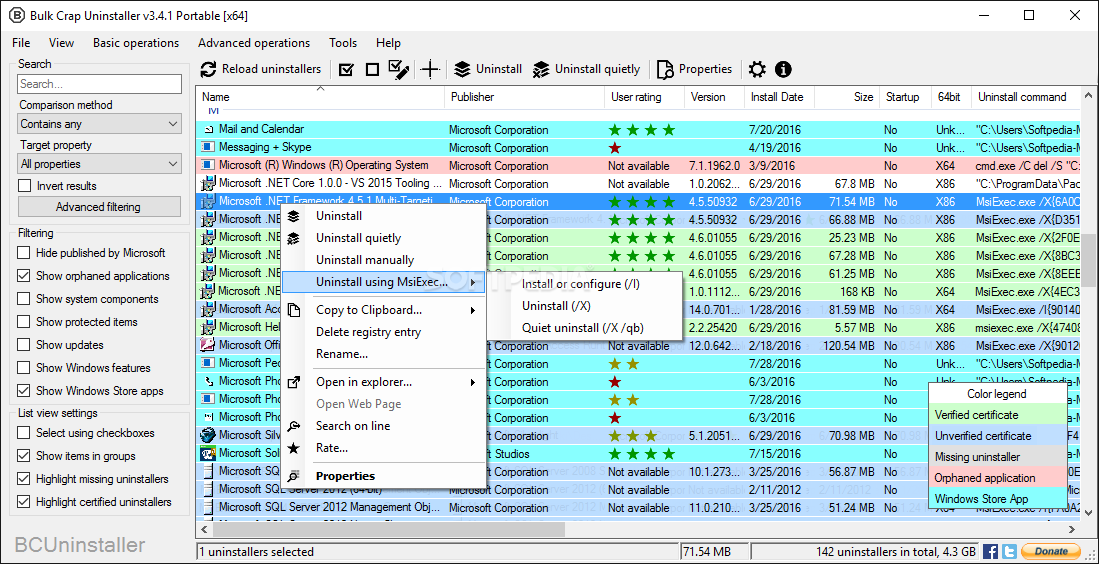Open settings via the gear toolbar icon
The width and height of the screenshot is (1099, 564).
757,69
